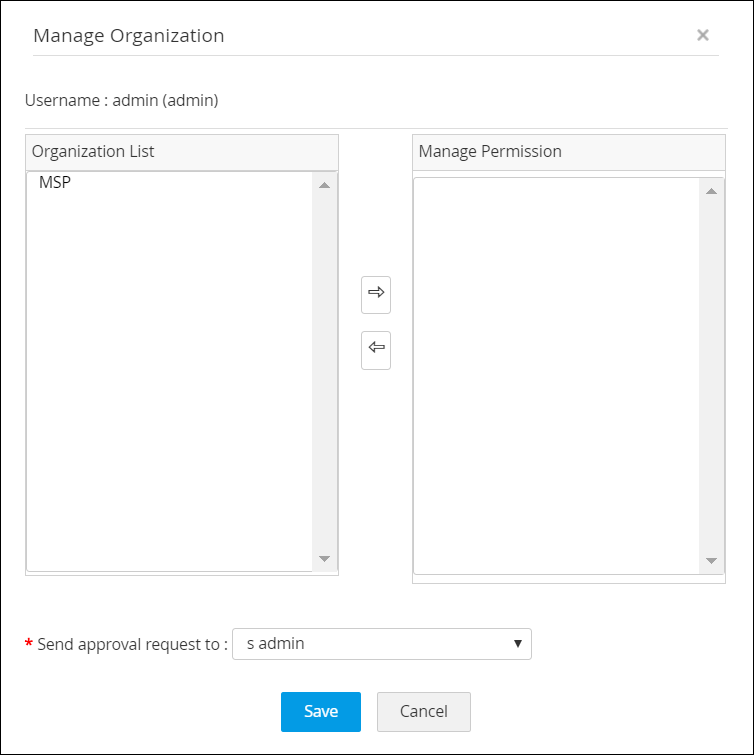Open the 's admin' approver combo box
The height and width of the screenshot is (755, 754).
[381, 644]
